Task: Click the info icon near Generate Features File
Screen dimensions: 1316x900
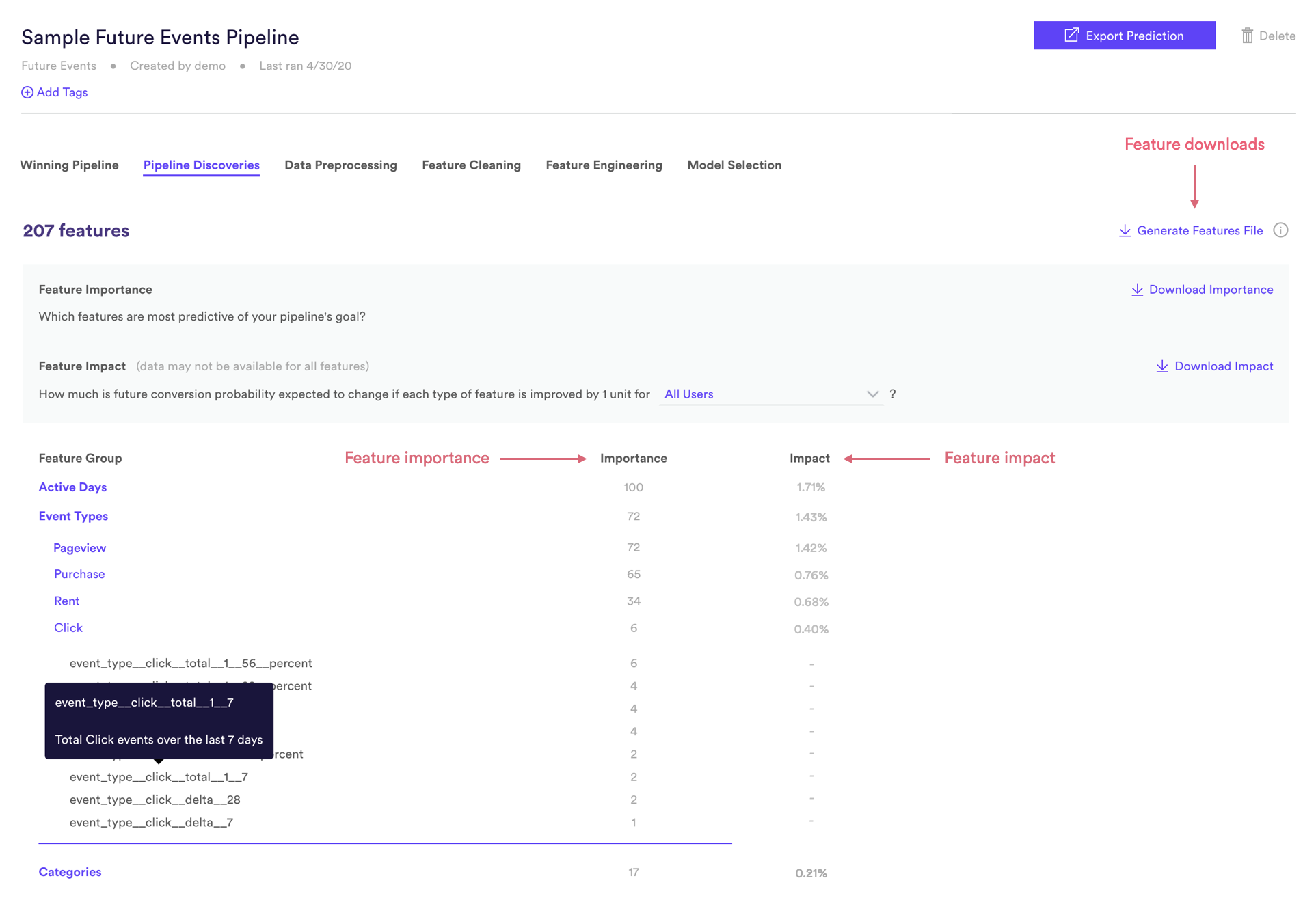Action: pyautogui.click(x=1280, y=230)
